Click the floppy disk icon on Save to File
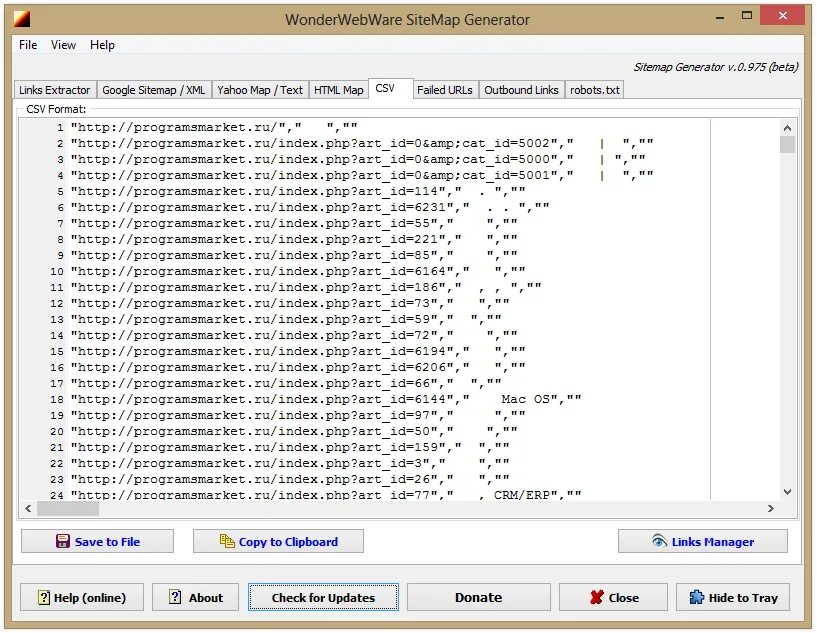Viewport: 817px width, 633px height. 63,541
